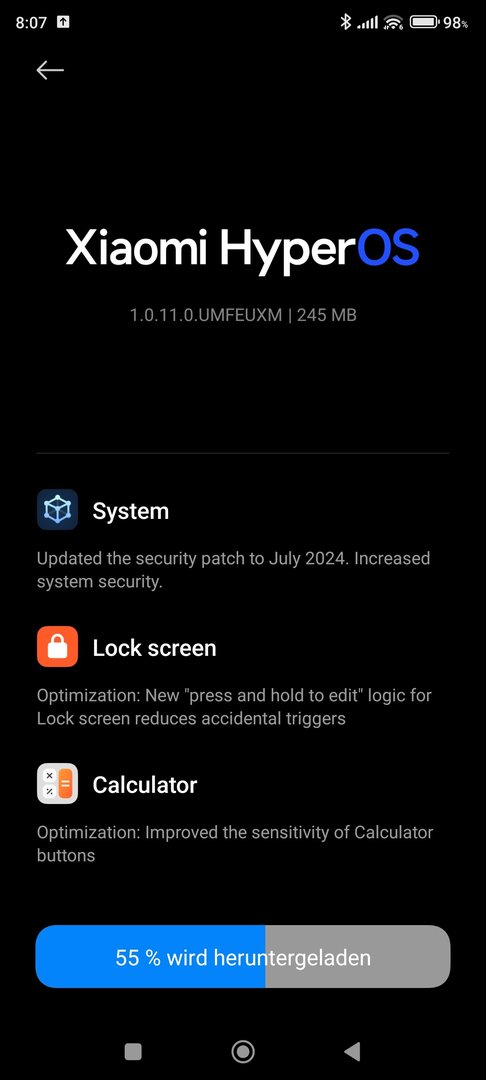This screenshot has width=486, height=1080.
Task: Select the System heading
Action: click(131, 511)
